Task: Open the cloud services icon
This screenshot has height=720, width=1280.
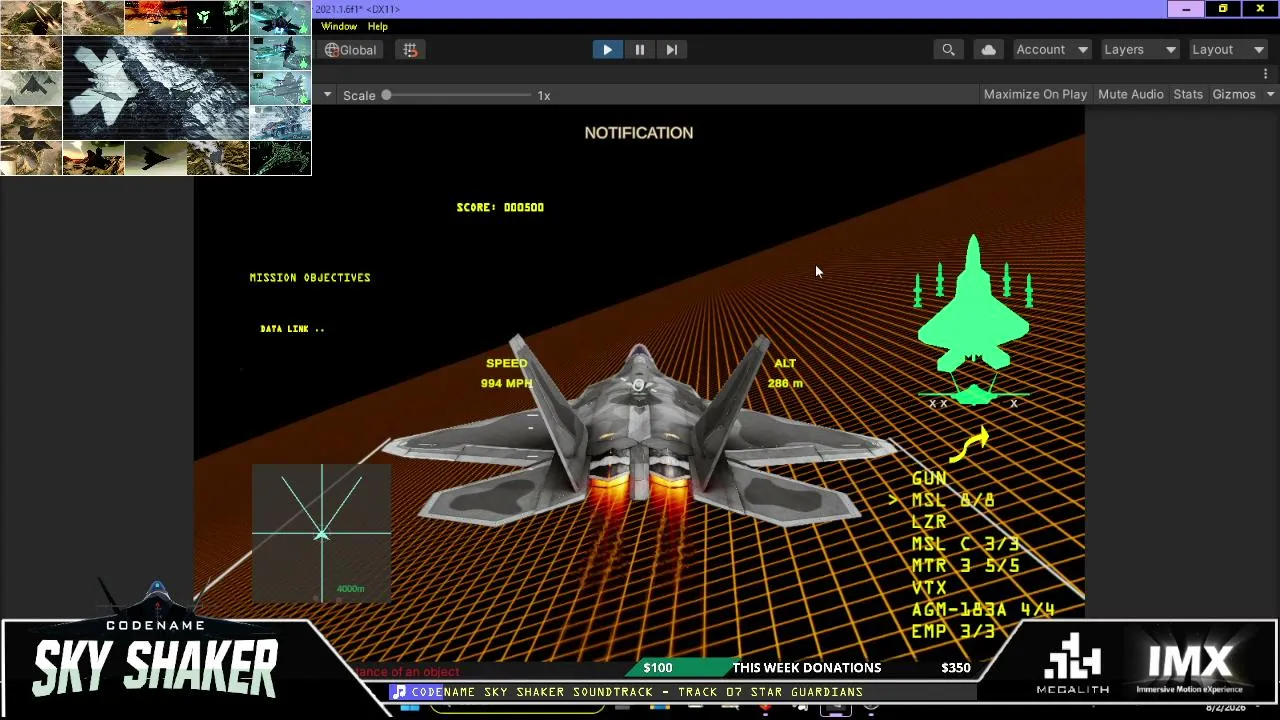Action: click(x=988, y=50)
